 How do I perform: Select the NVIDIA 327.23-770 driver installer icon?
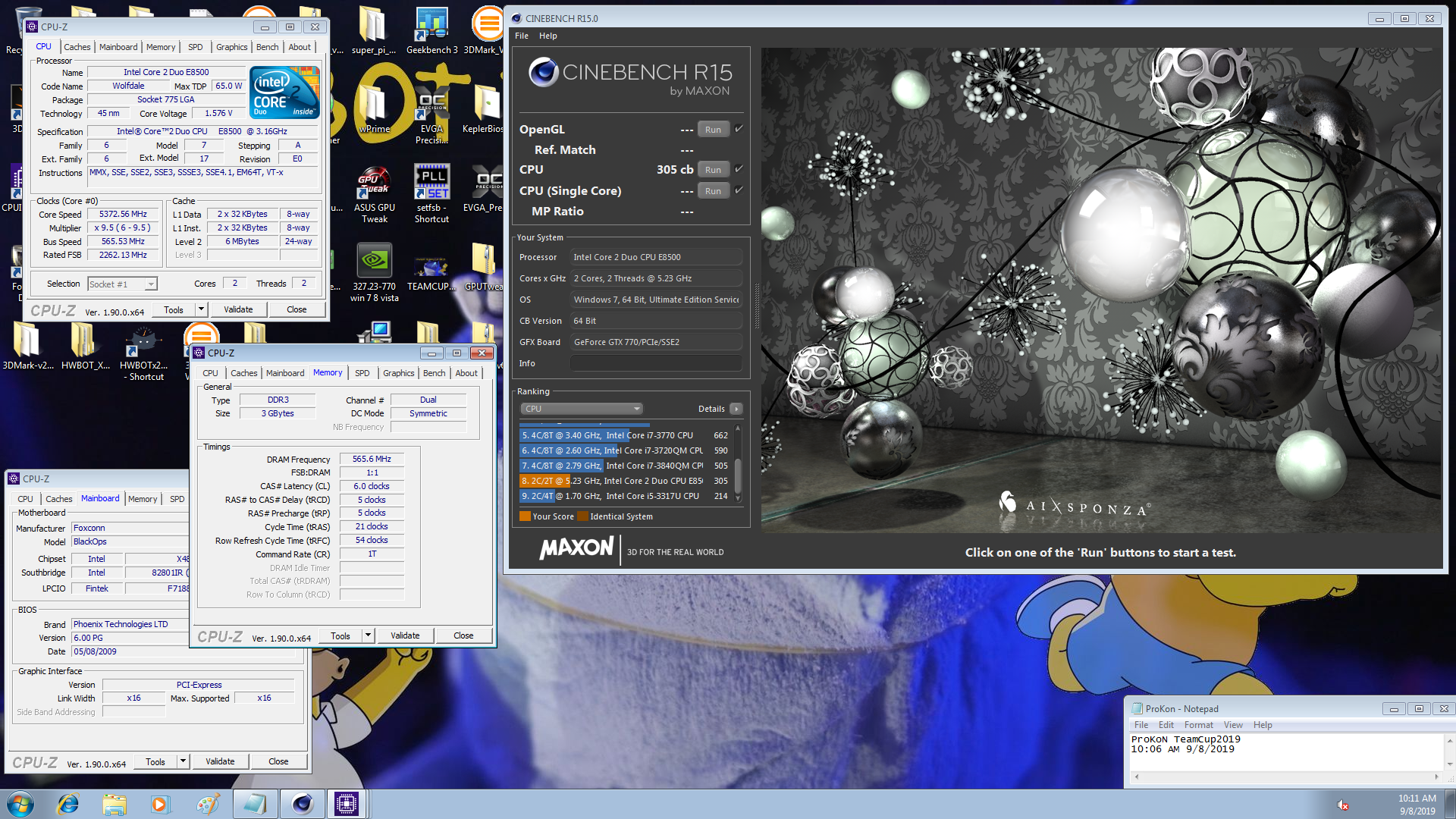[x=374, y=271]
